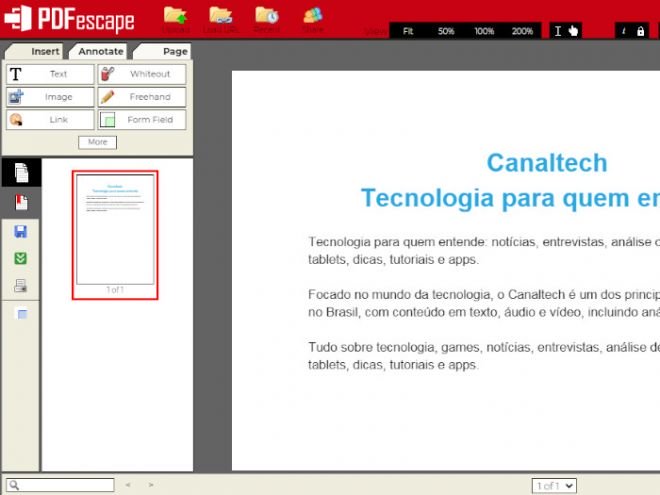Select the Form Field tool
The width and height of the screenshot is (660, 495).
point(142,120)
